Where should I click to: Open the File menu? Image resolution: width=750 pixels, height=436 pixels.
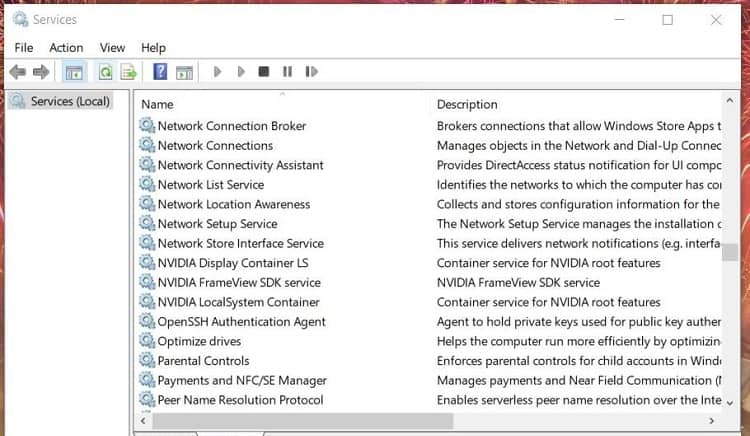point(24,48)
